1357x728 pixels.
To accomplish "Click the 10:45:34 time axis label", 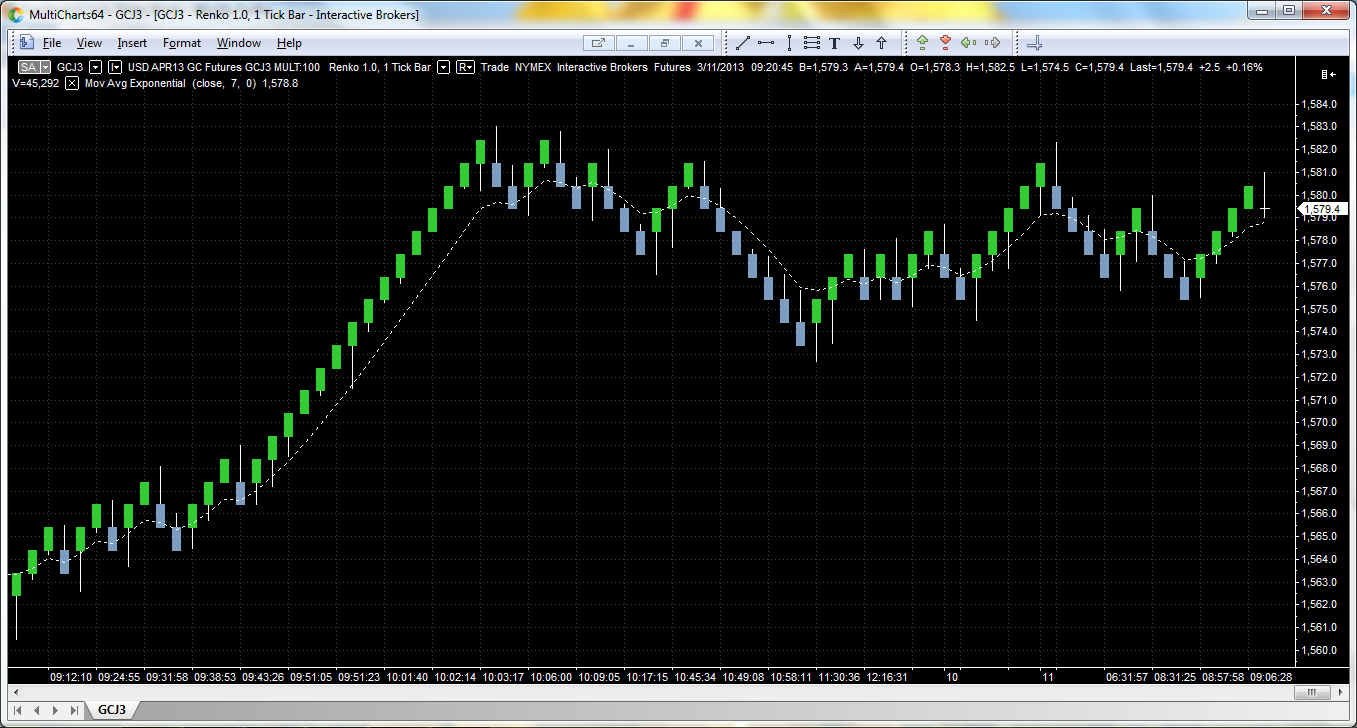I will 695,677.
